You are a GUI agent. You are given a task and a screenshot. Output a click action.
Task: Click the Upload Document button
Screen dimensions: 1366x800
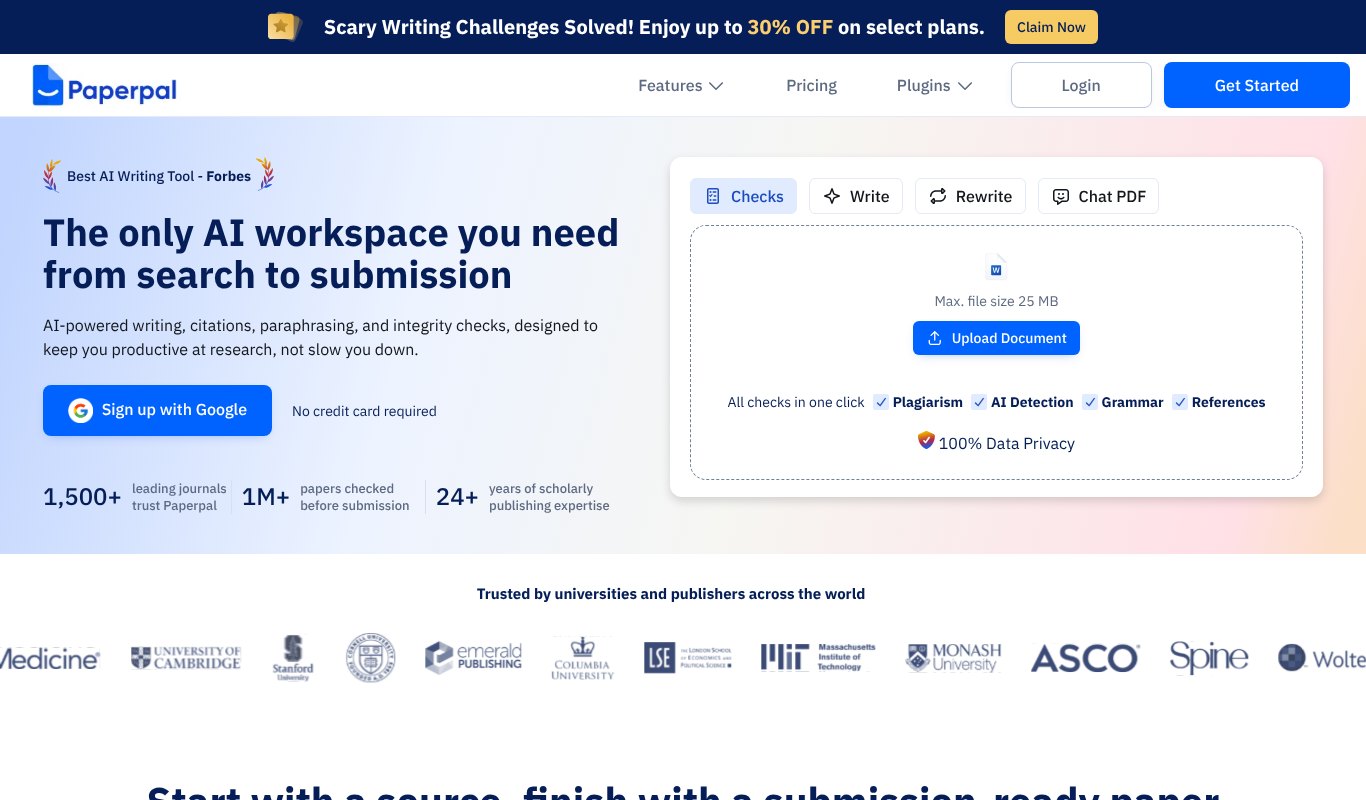coord(996,338)
